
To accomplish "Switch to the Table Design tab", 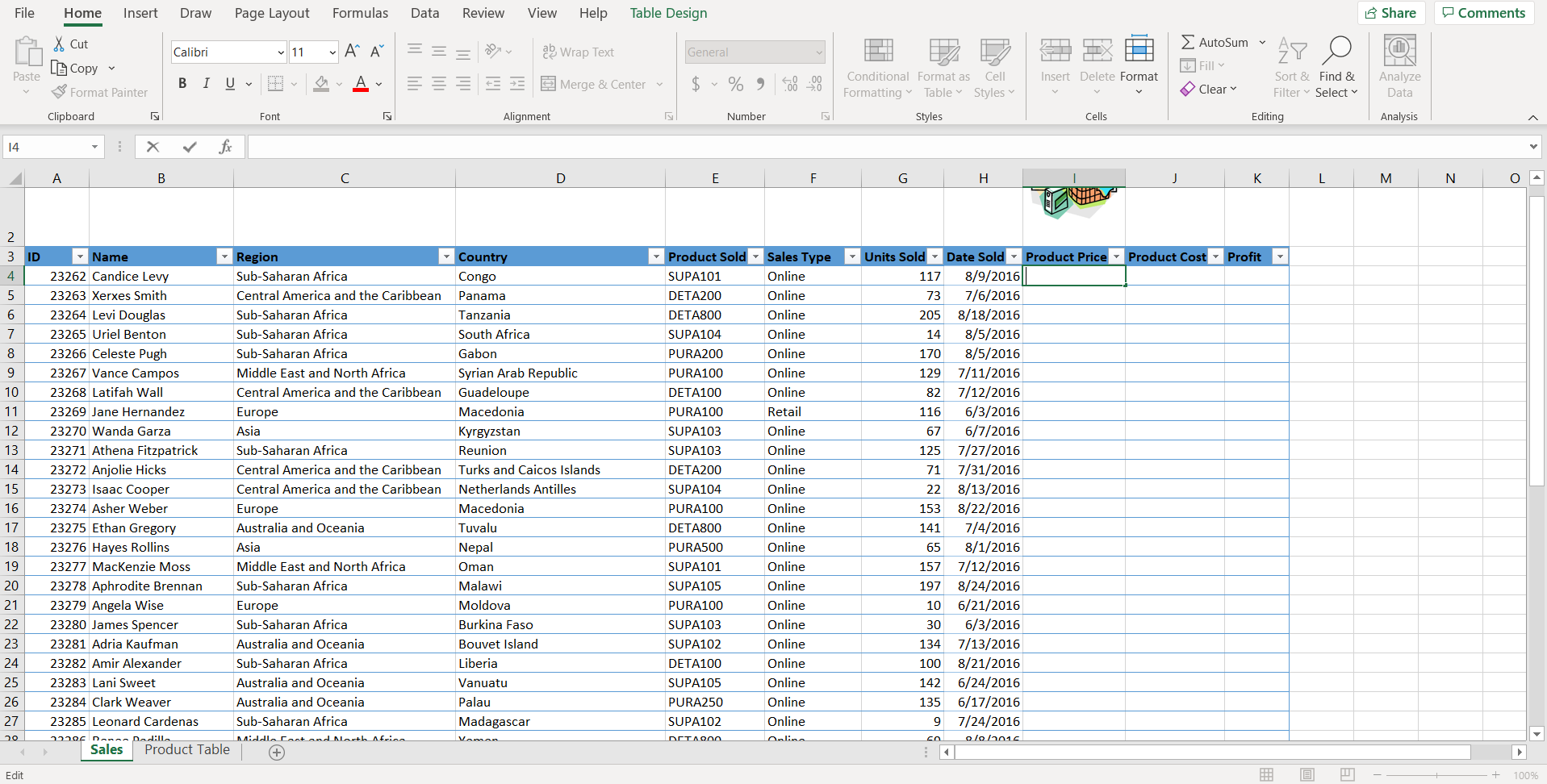I will click(668, 13).
